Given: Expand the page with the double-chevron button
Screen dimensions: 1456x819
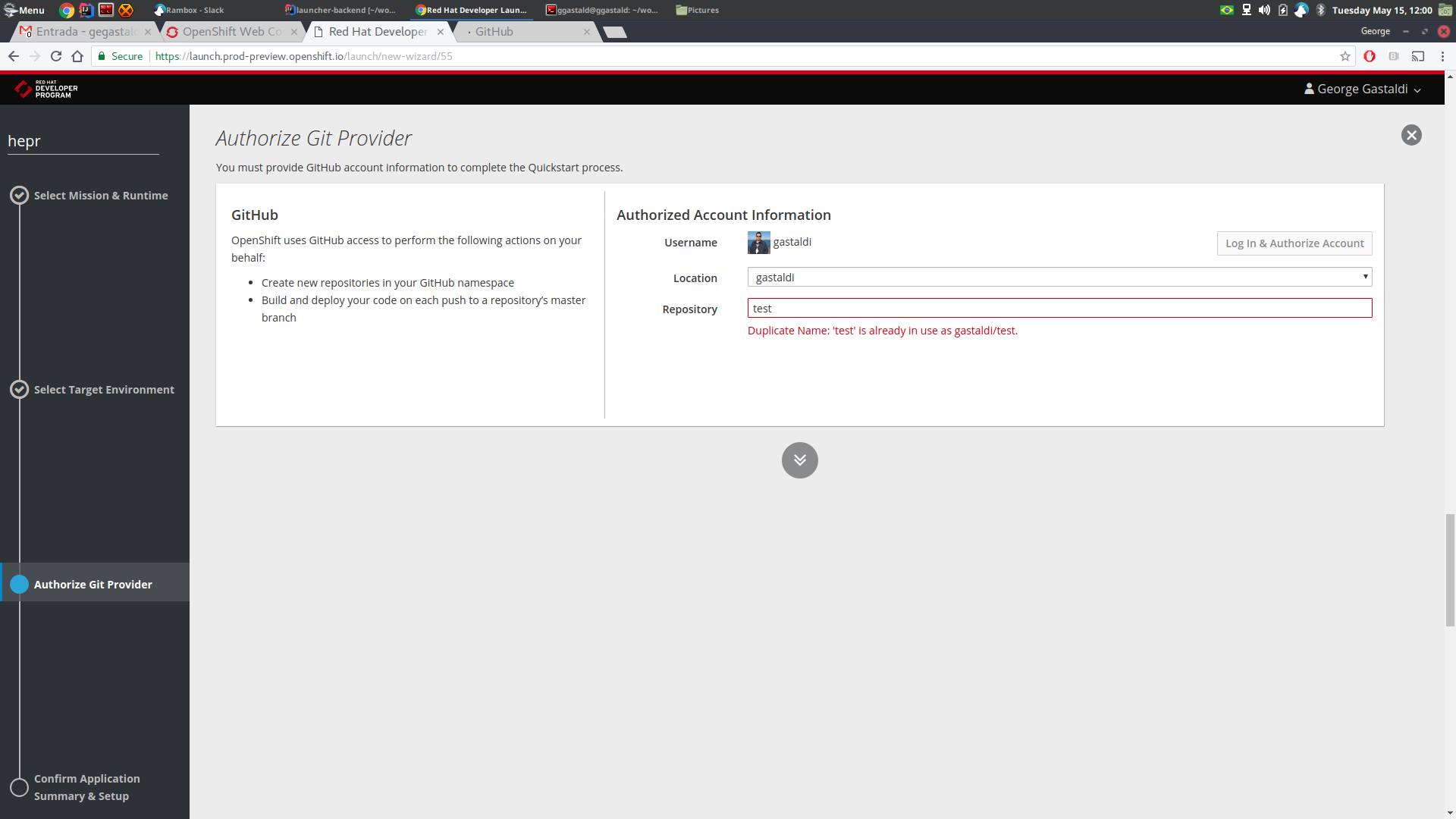Looking at the screenshot, I should 799,460.
